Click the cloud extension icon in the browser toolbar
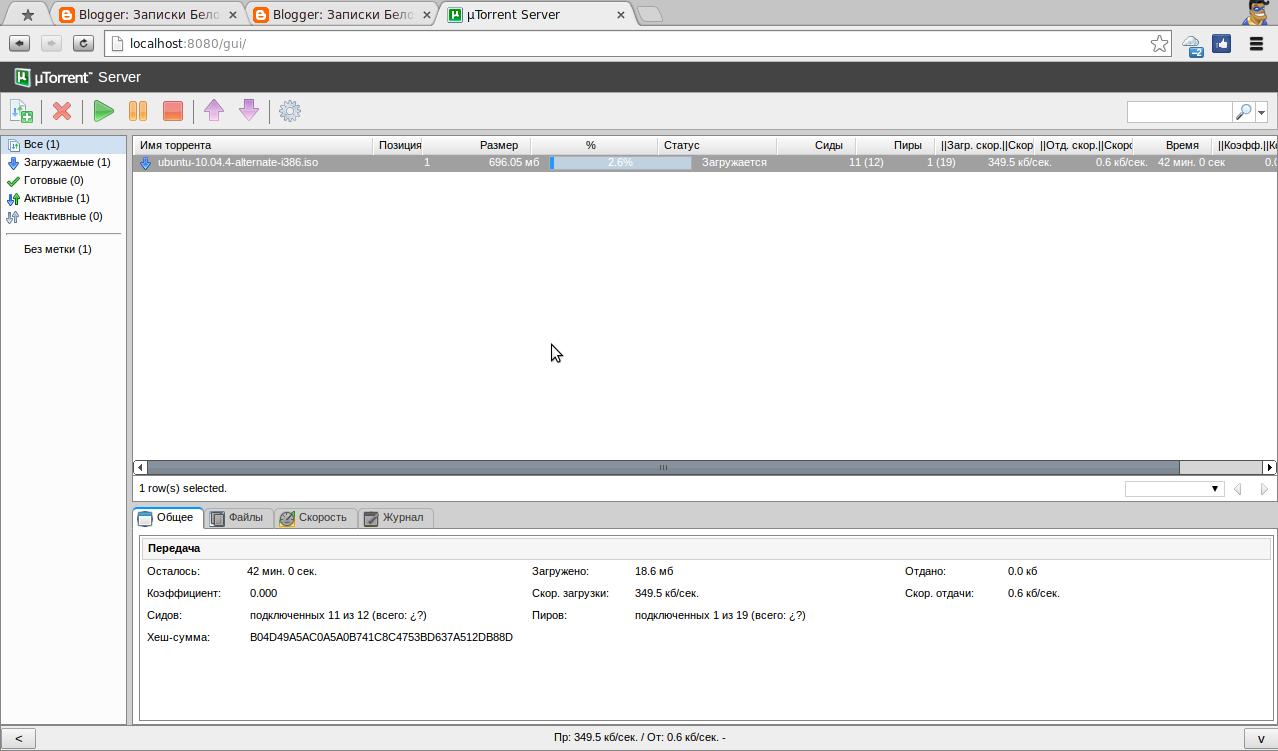 click(x=1192, y=44)
